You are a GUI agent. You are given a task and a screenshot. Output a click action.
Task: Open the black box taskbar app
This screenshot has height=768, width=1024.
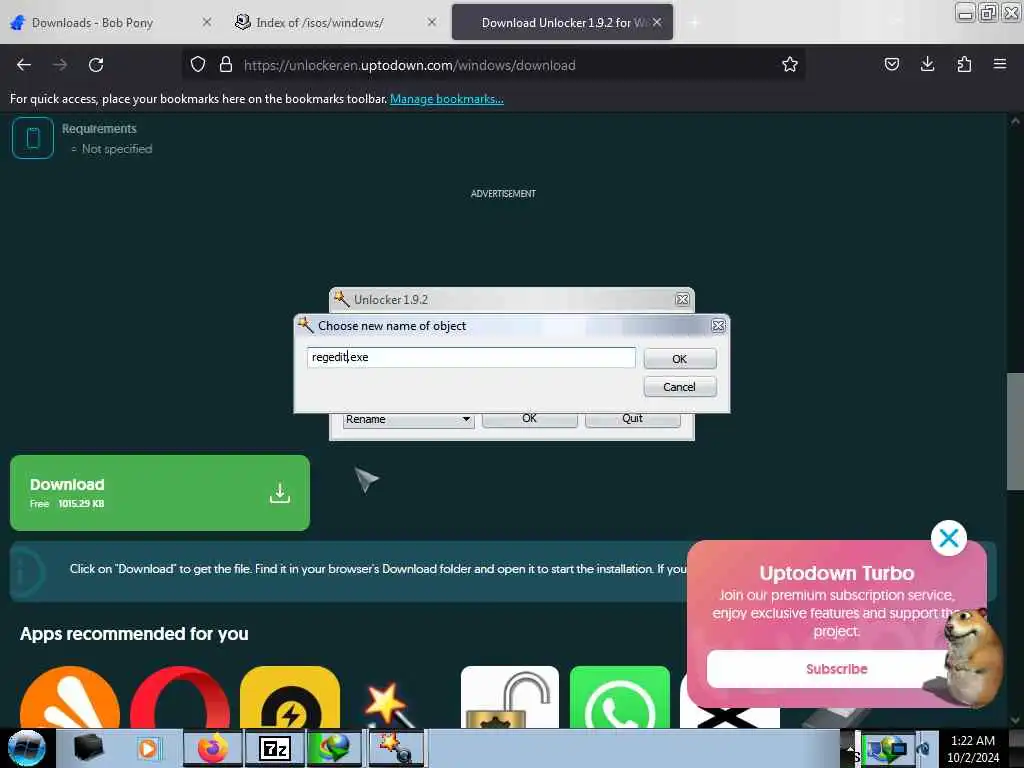tap(88, 748)
